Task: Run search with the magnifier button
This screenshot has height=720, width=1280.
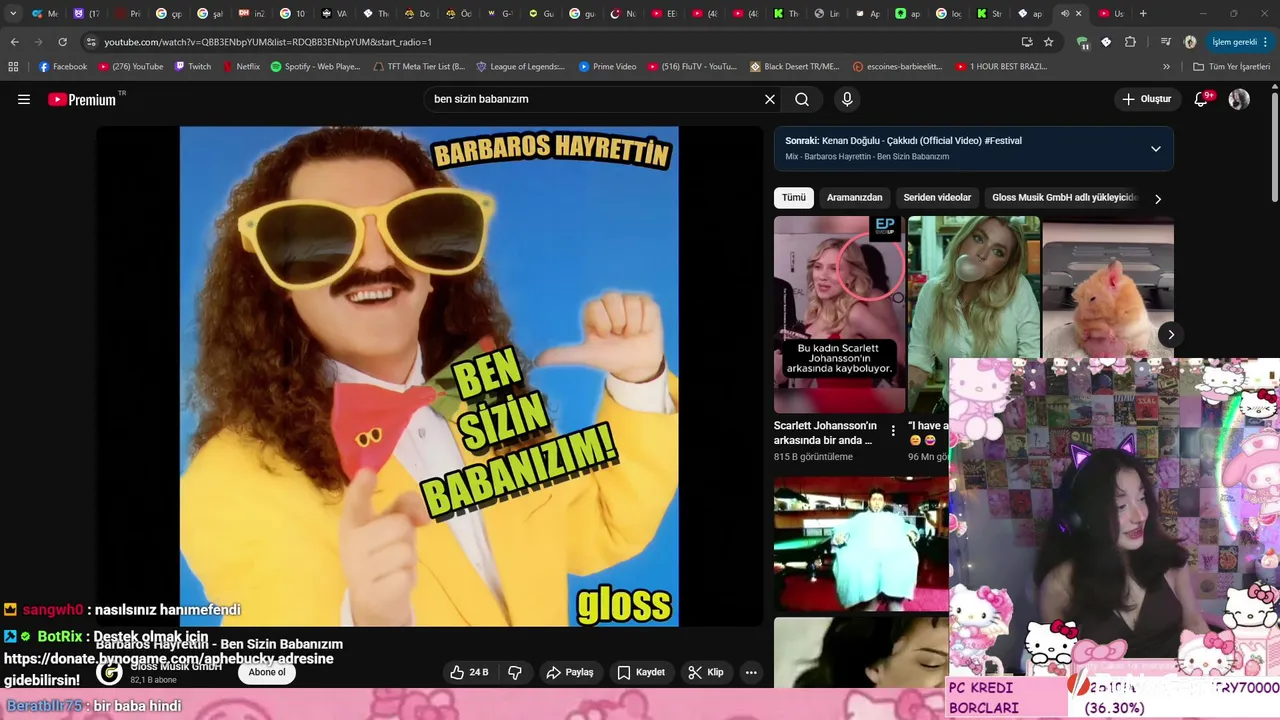Action: click(802, 99)
